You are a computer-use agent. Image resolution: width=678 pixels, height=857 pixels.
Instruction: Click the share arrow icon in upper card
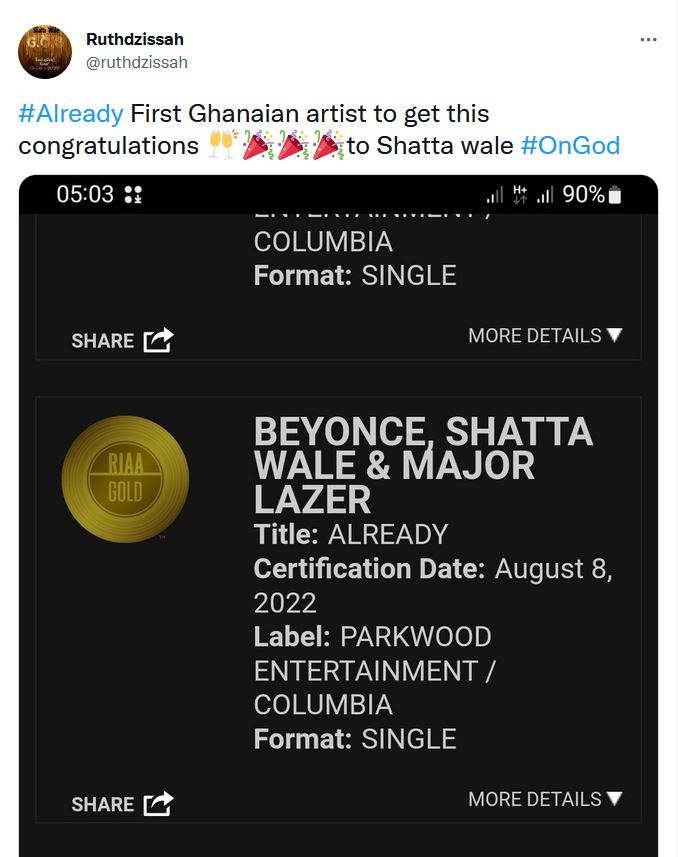pyautogui.click(x=159, y=340)
